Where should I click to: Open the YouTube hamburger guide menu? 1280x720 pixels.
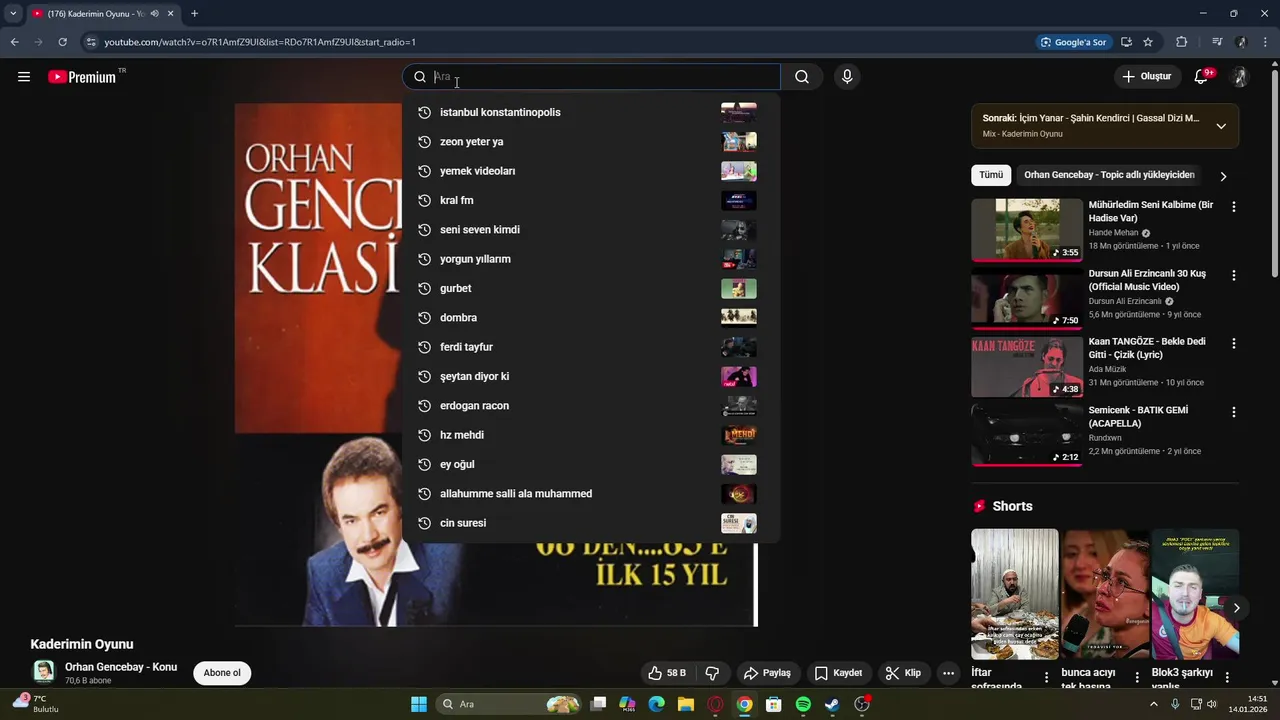point(24,77)
